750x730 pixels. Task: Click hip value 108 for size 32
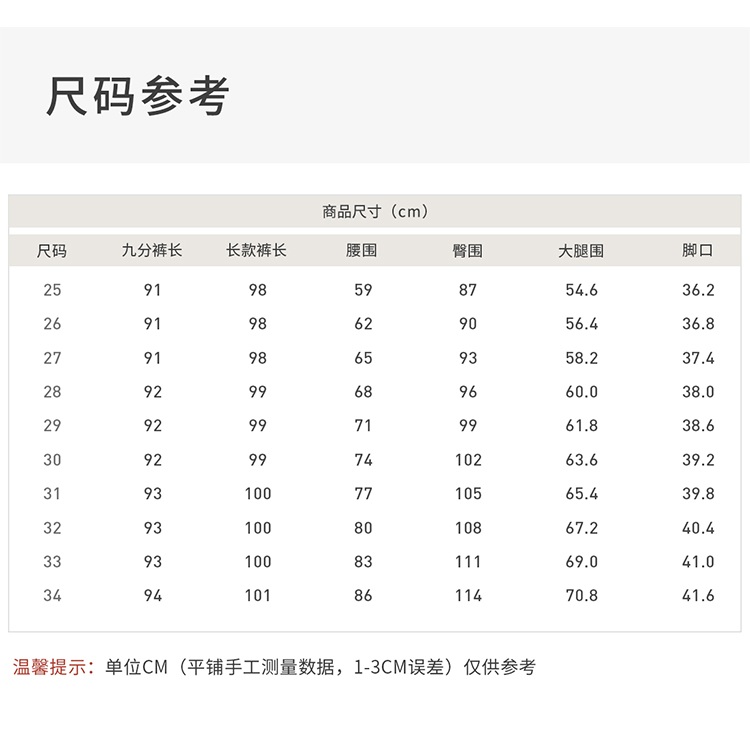tap(468, 528)
